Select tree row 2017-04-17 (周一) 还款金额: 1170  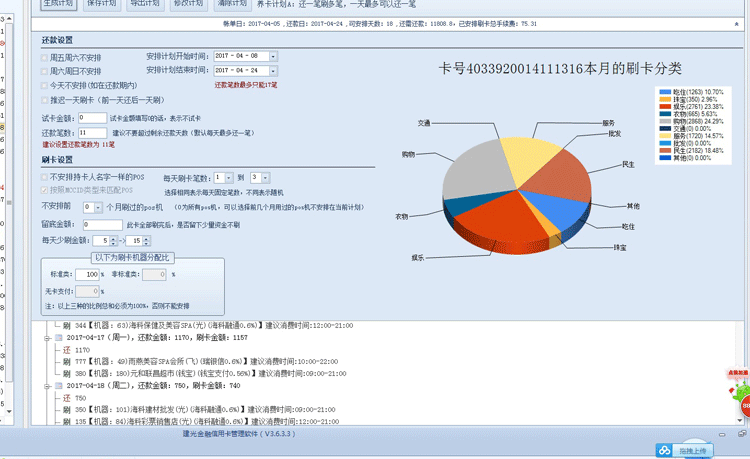pos(157,338)
